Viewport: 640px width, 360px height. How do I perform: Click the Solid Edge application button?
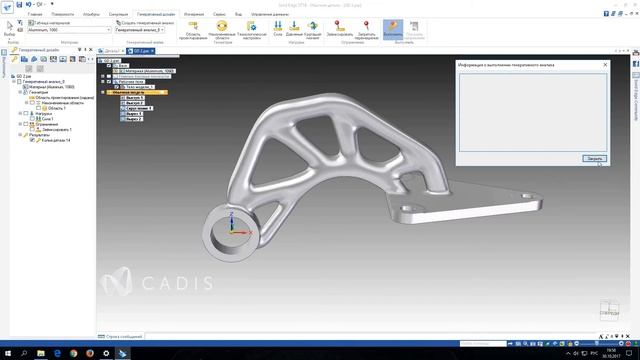[x=7, y=7]
